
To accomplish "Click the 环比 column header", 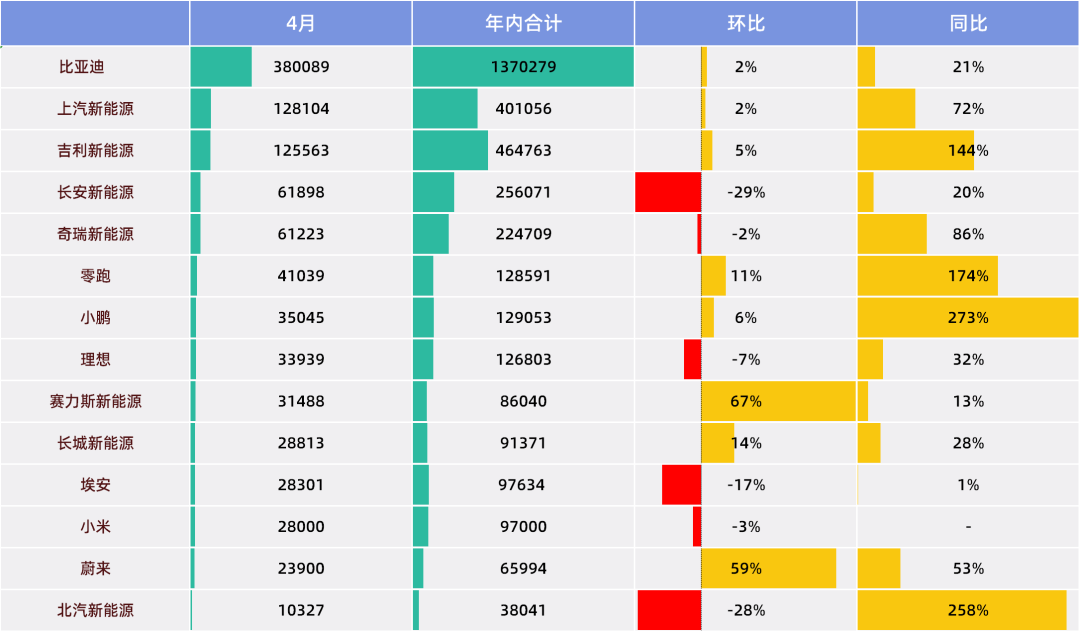I will [x=745, y=23].
